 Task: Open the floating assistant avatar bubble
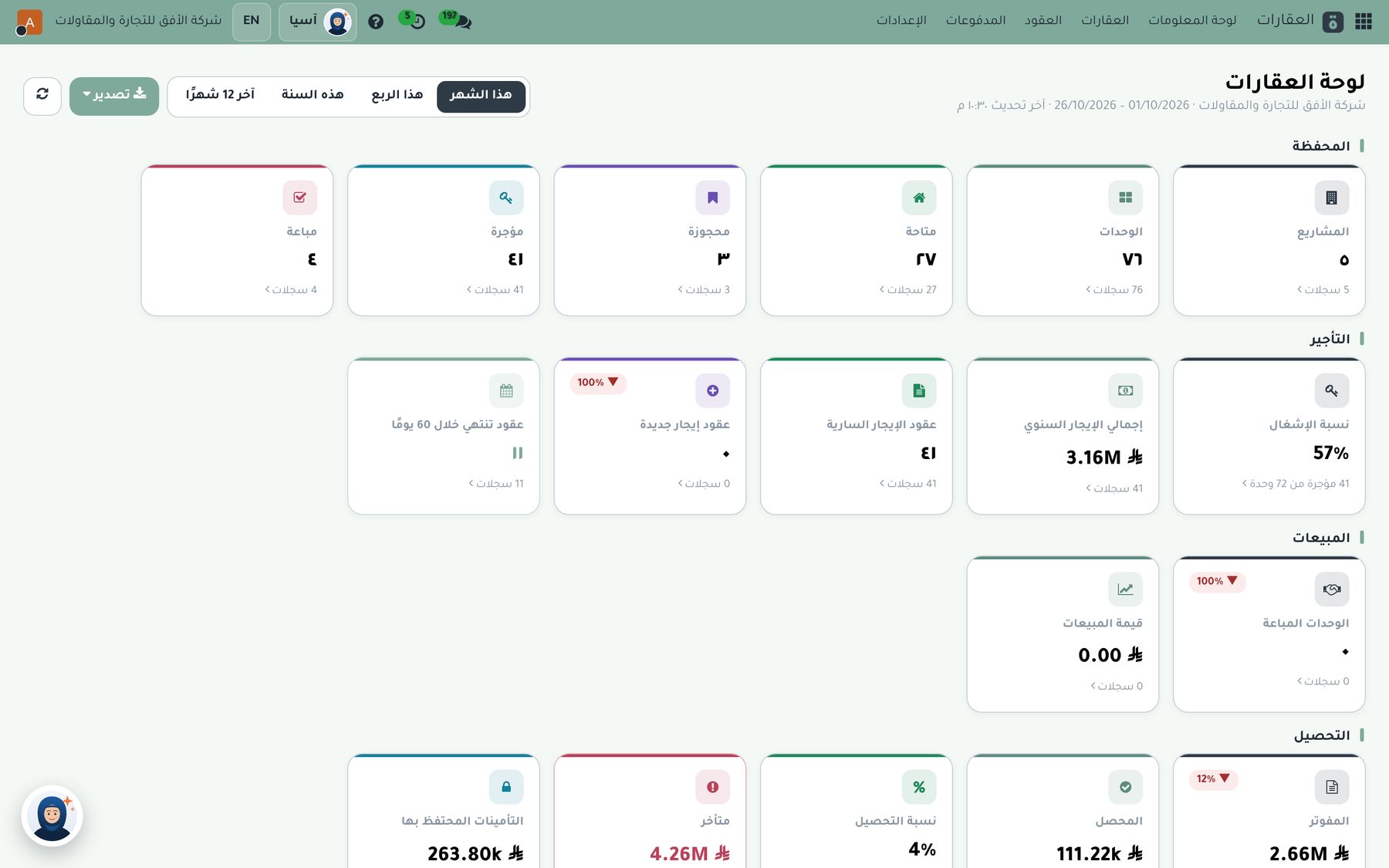52,816
